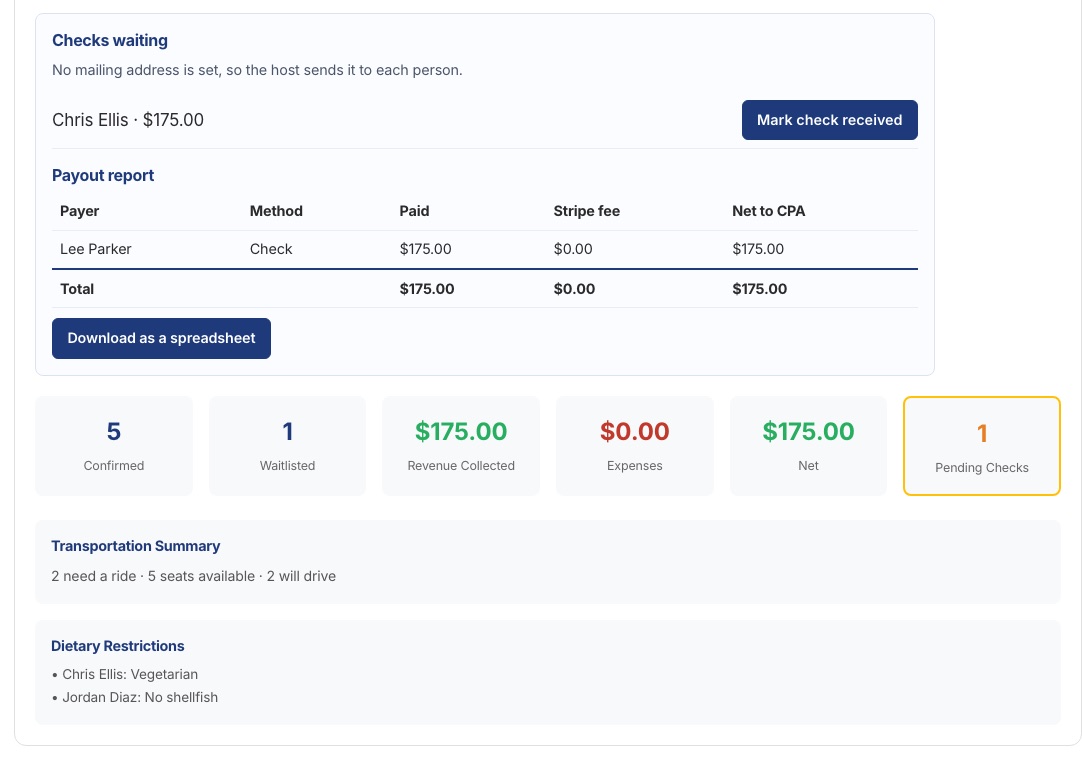Click the Expenses $0.00 card

tap(635, 446)
